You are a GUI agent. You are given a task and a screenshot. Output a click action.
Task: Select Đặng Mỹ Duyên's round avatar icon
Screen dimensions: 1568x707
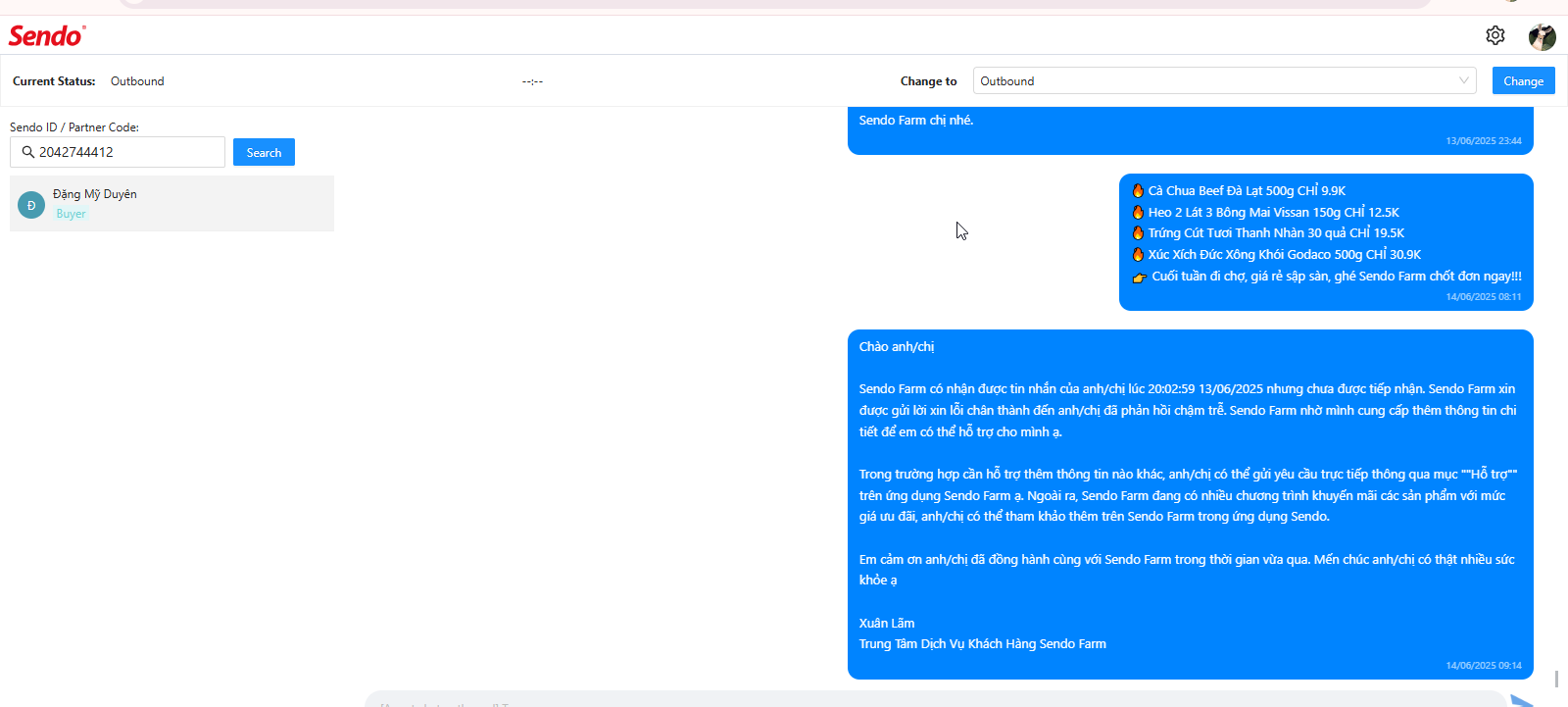click(x=31, y=205)
